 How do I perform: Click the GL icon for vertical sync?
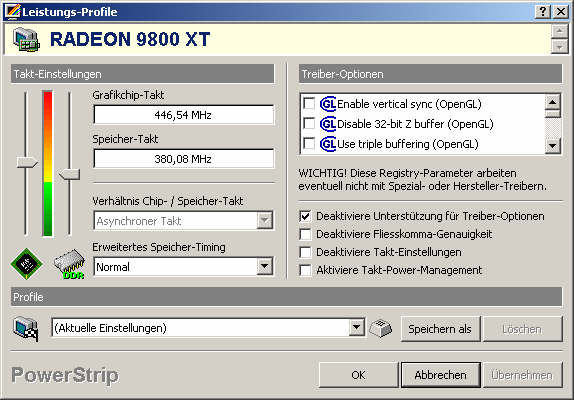pos(328,104)
